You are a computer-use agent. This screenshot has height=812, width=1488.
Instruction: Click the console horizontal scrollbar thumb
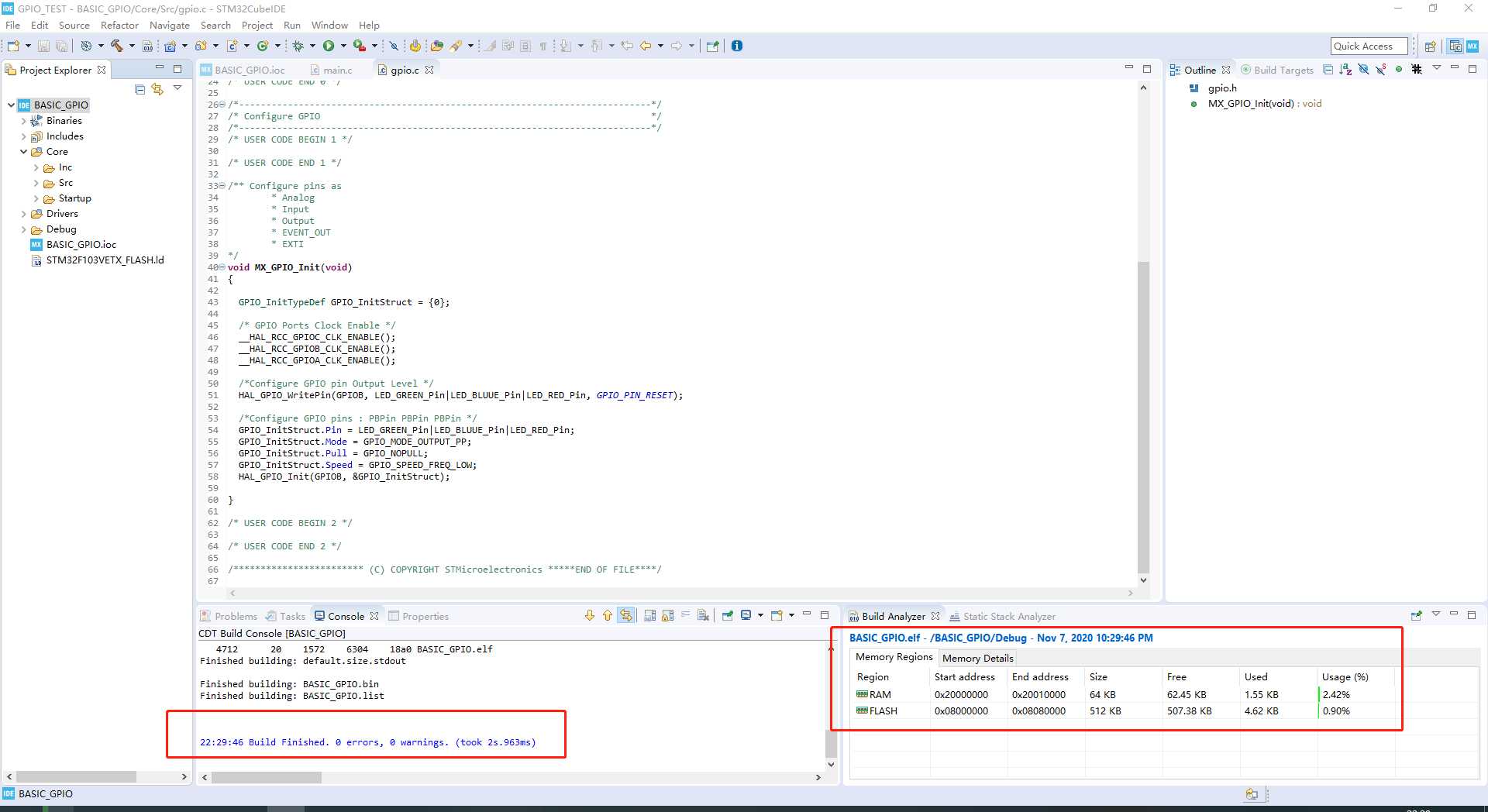click(x=266, y=777)
